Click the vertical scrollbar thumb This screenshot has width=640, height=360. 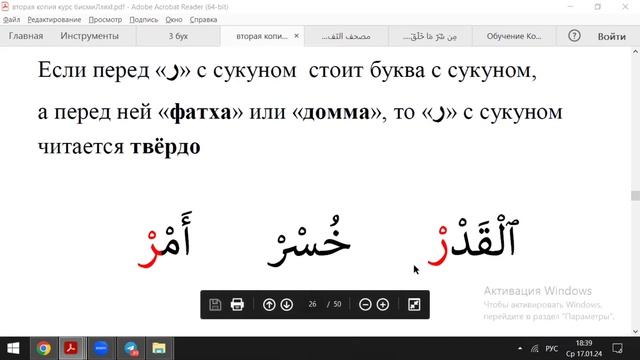636,196
